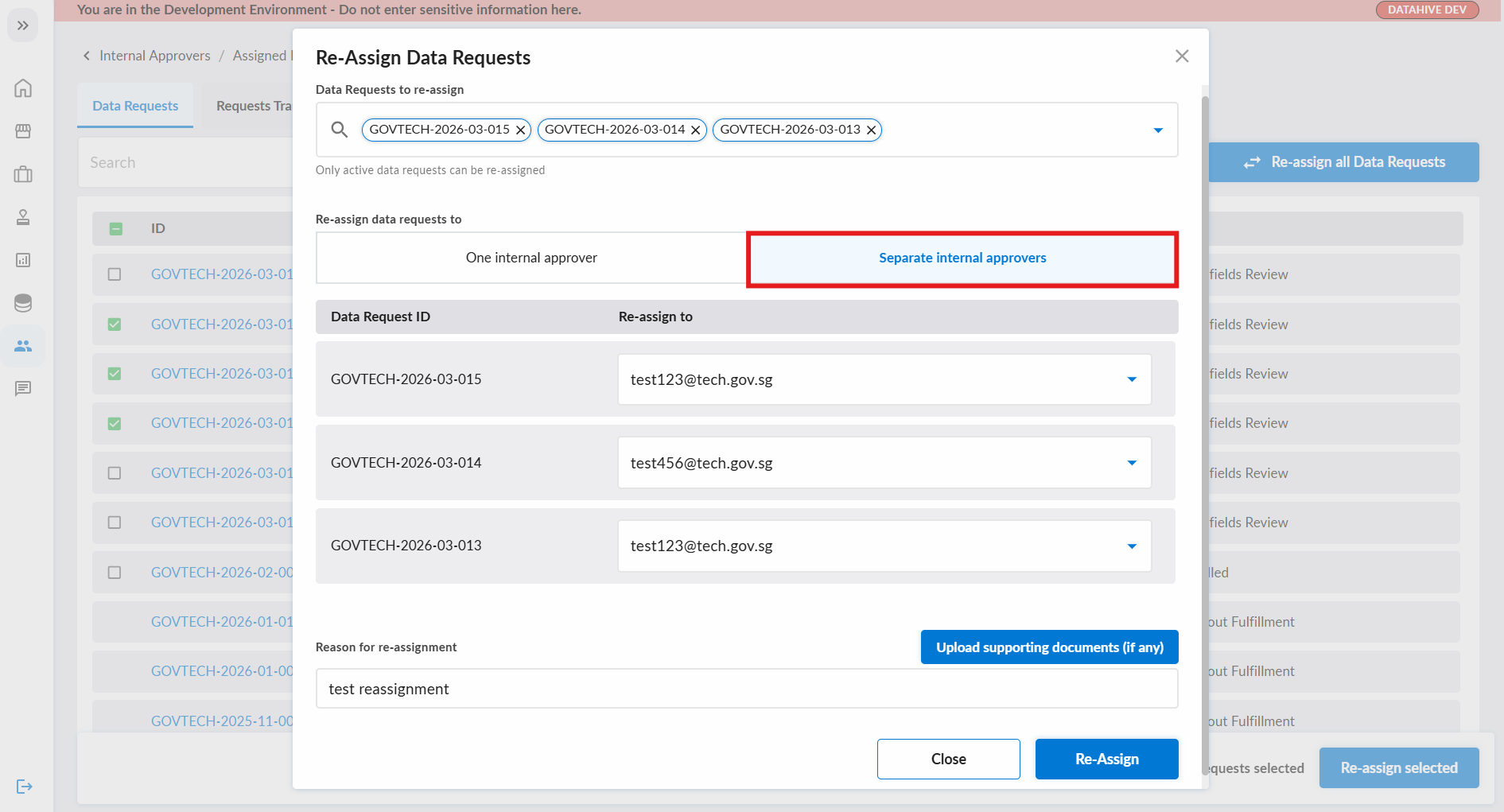
Task: Open the marketplace storefront sidebar icon
Action: click(23, 131)
